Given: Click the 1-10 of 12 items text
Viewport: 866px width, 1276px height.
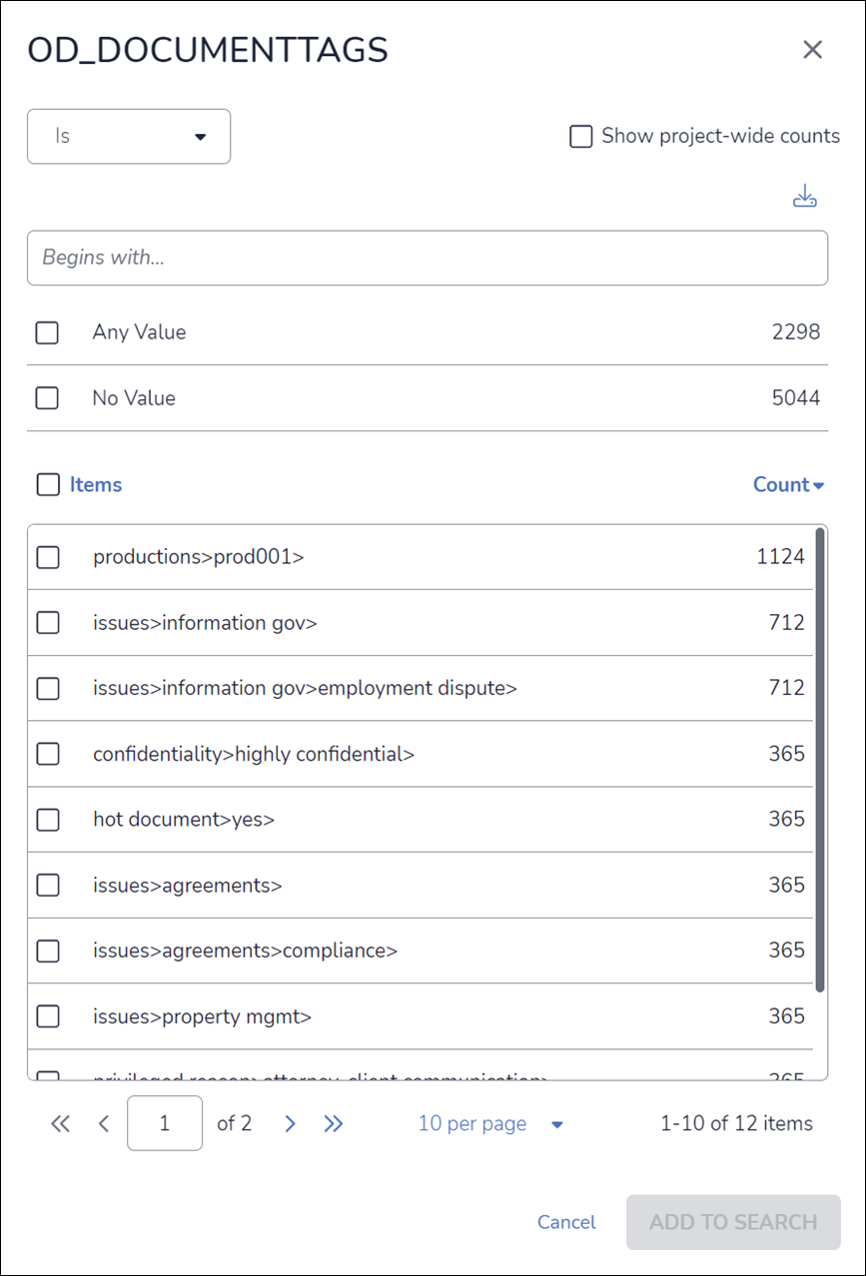Looking at the screenshot, I should [736, 1124].
